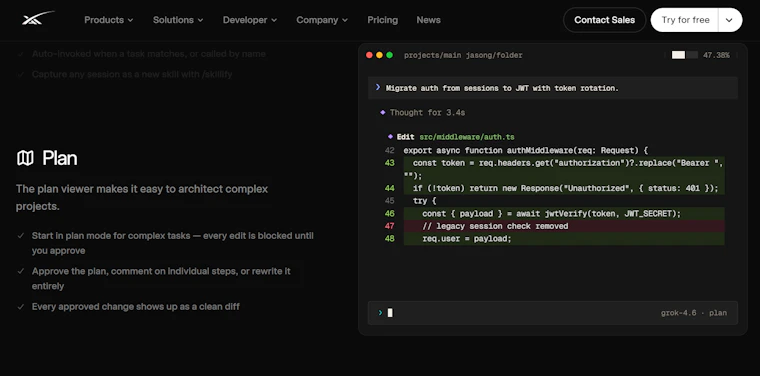The width and height of the screenshot is (760, 376).
Task: Go to the Pricing page
Action: (382, 20)
